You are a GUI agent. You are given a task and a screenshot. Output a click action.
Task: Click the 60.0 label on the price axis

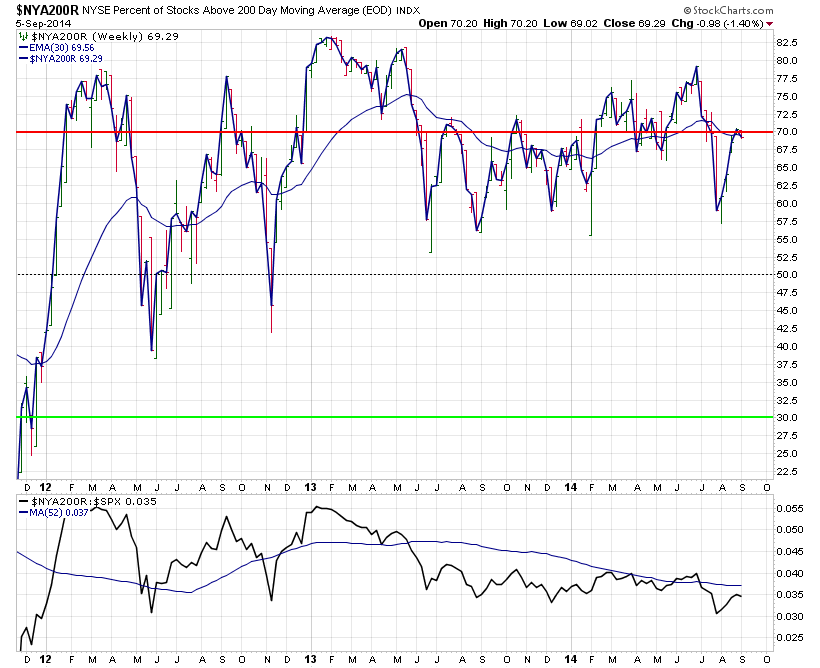(x=787, y=203)
